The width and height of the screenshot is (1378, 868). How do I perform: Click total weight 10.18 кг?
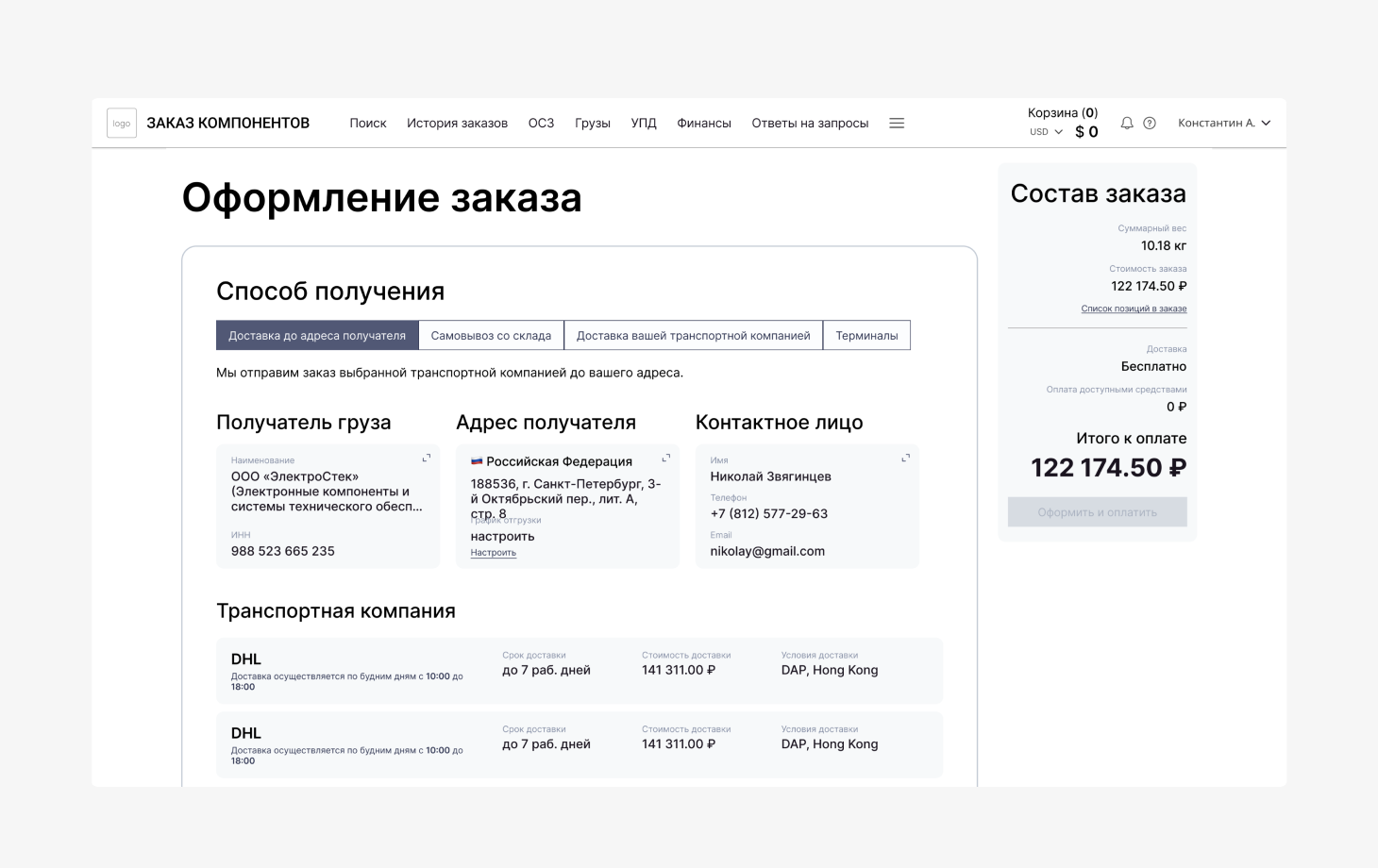[1164, 245]
